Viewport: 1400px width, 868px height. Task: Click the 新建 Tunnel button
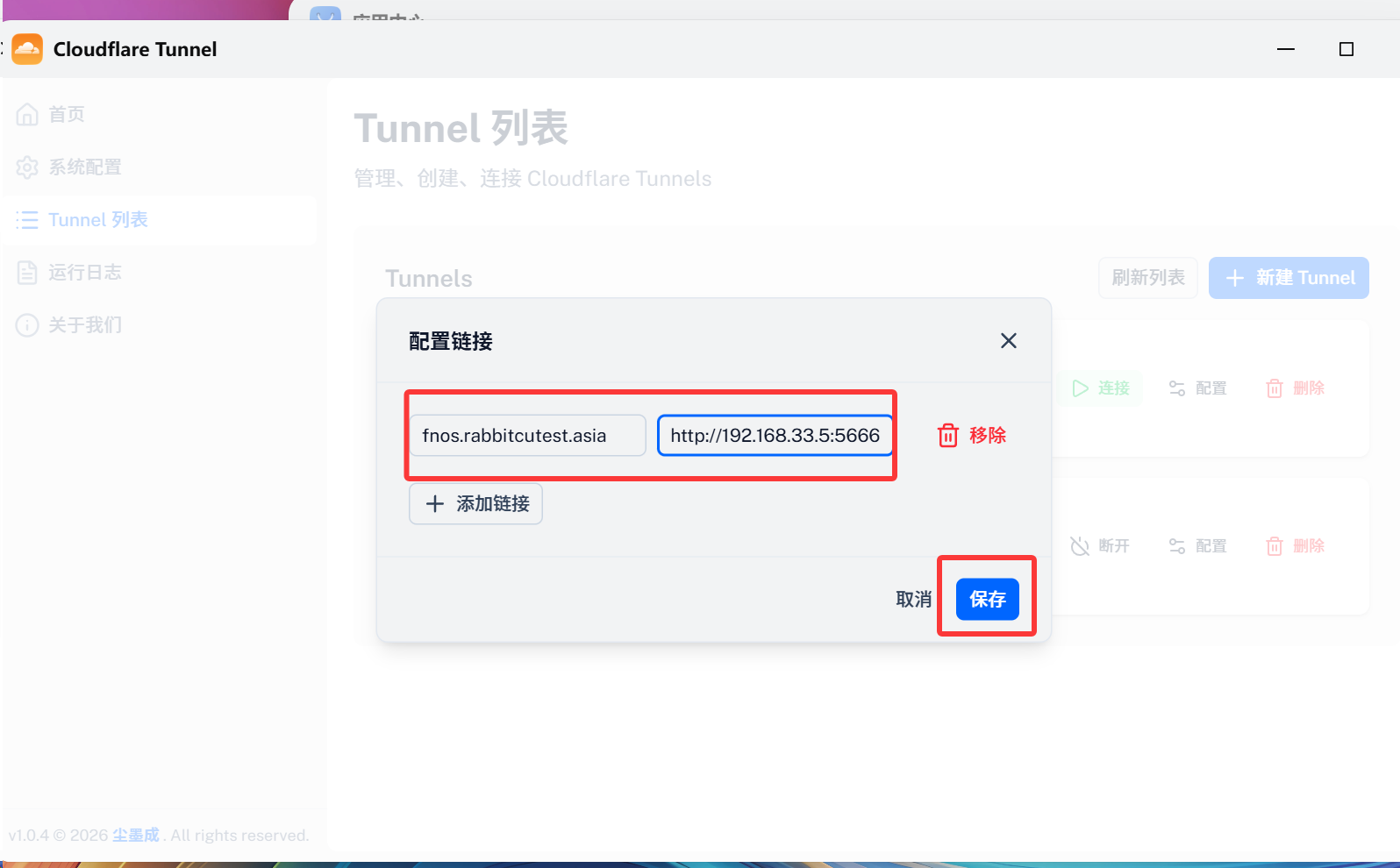pos(1288,278)
